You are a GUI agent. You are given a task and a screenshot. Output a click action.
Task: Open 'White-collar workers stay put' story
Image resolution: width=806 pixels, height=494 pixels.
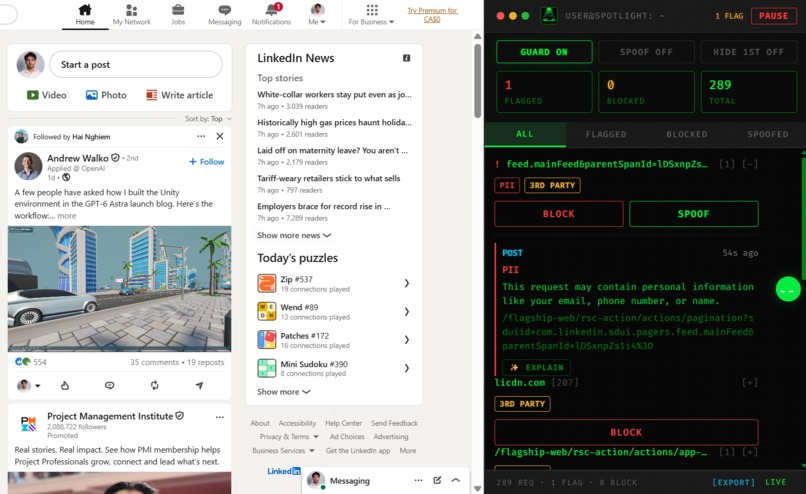click(x=334, y=95)
